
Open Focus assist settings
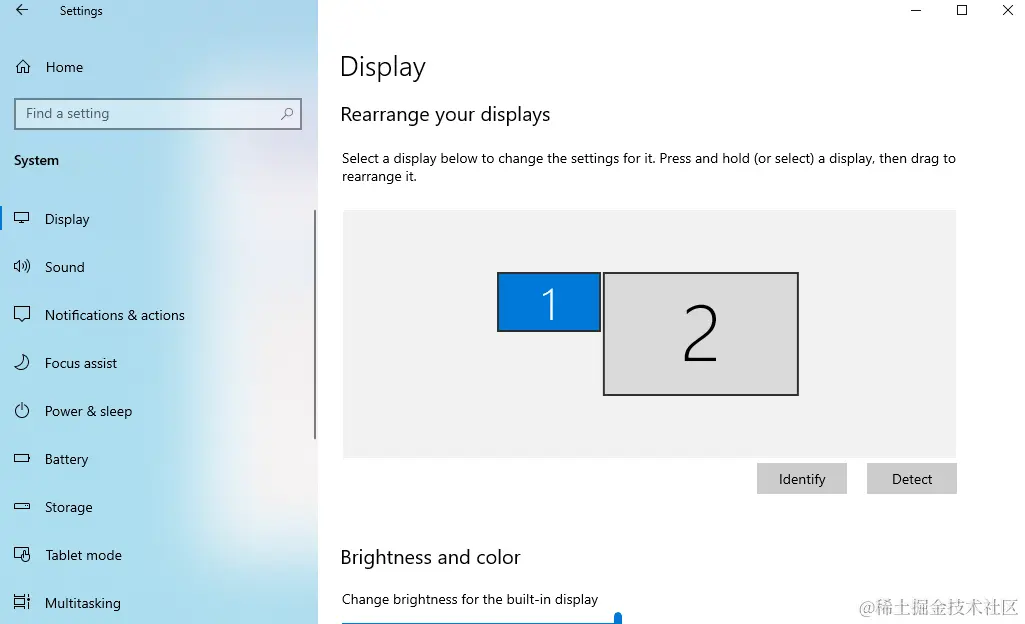(x=80, y=363)
